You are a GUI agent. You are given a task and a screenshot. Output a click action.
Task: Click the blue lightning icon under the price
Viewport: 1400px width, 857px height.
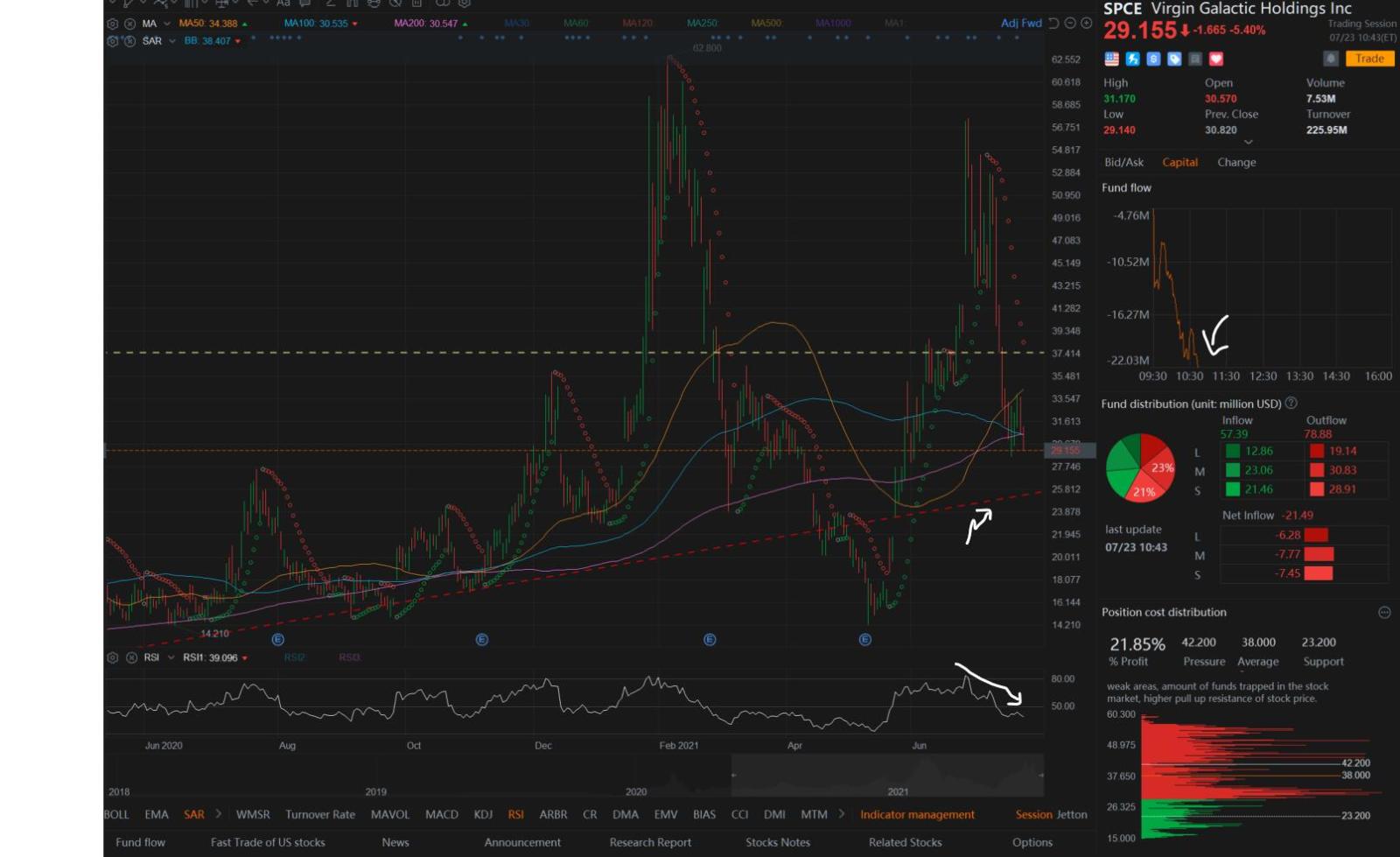coord(1132,59)
